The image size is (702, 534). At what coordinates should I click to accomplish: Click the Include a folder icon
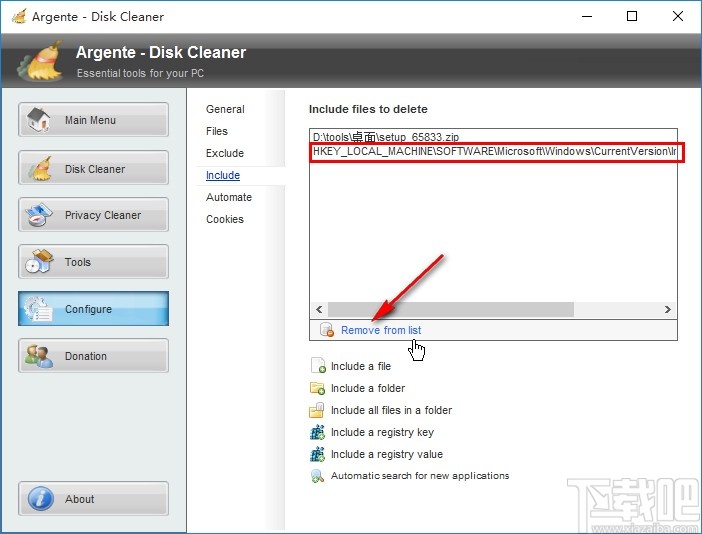[317, 388]
